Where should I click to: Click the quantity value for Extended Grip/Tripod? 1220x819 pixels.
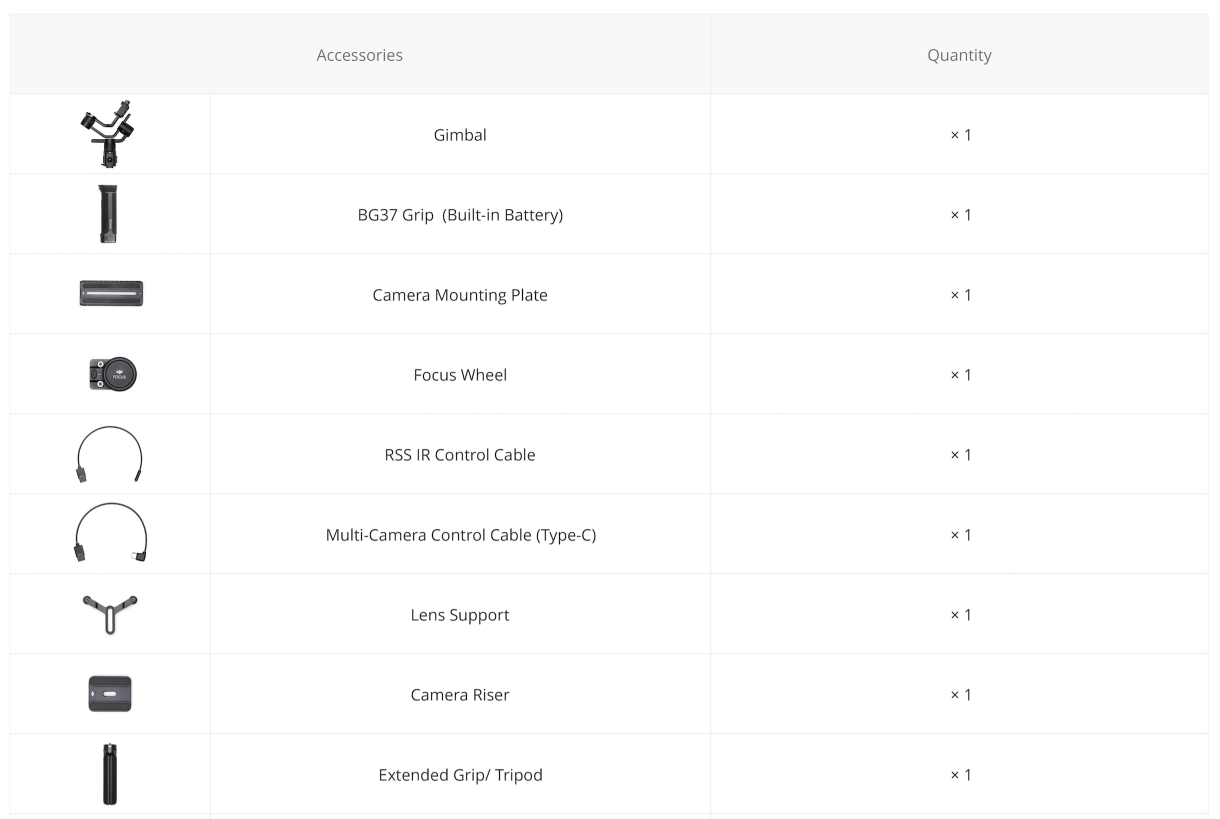(960, 775)
